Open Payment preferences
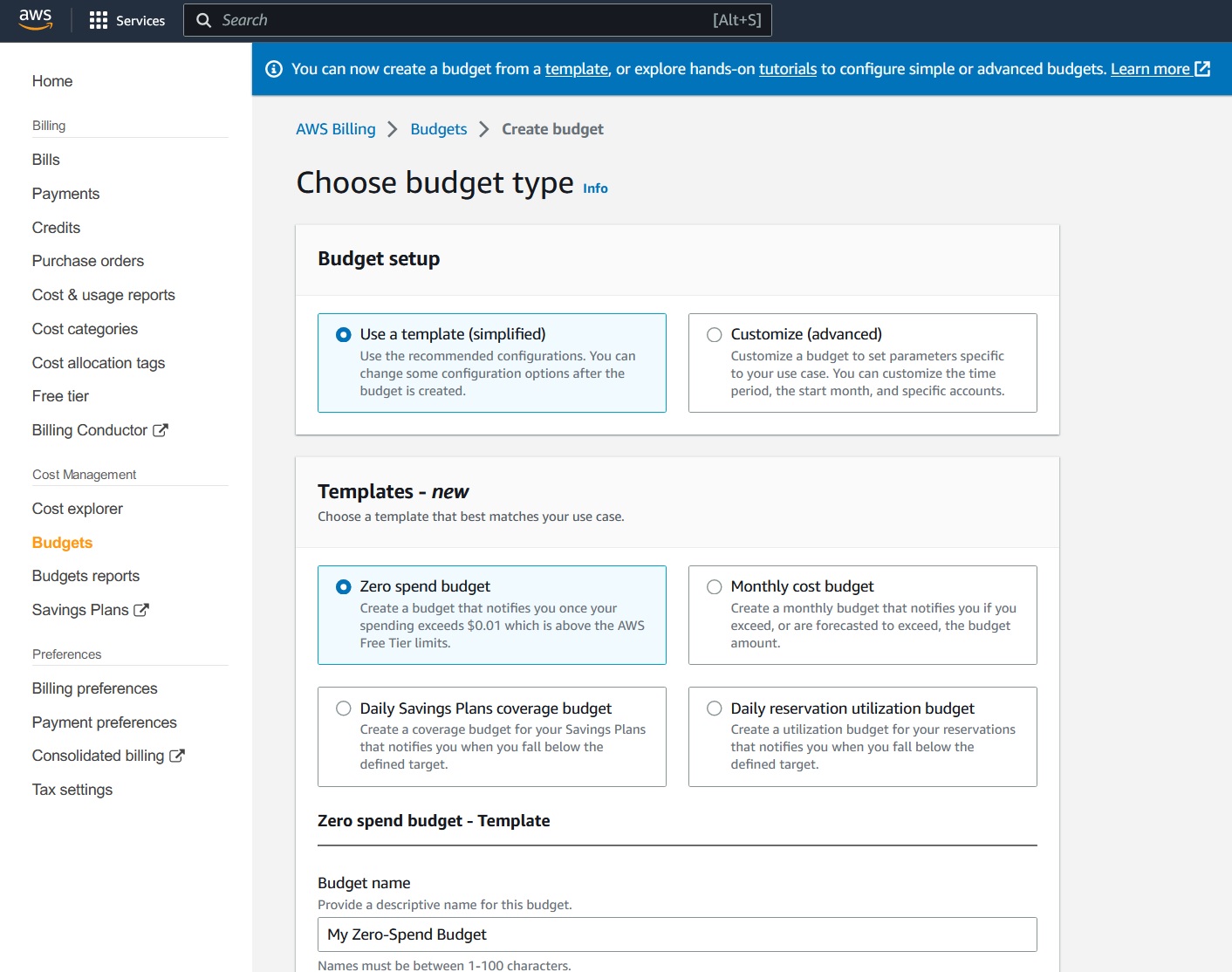The height and width of the screenshot is (972, 1232). (105, 722)
